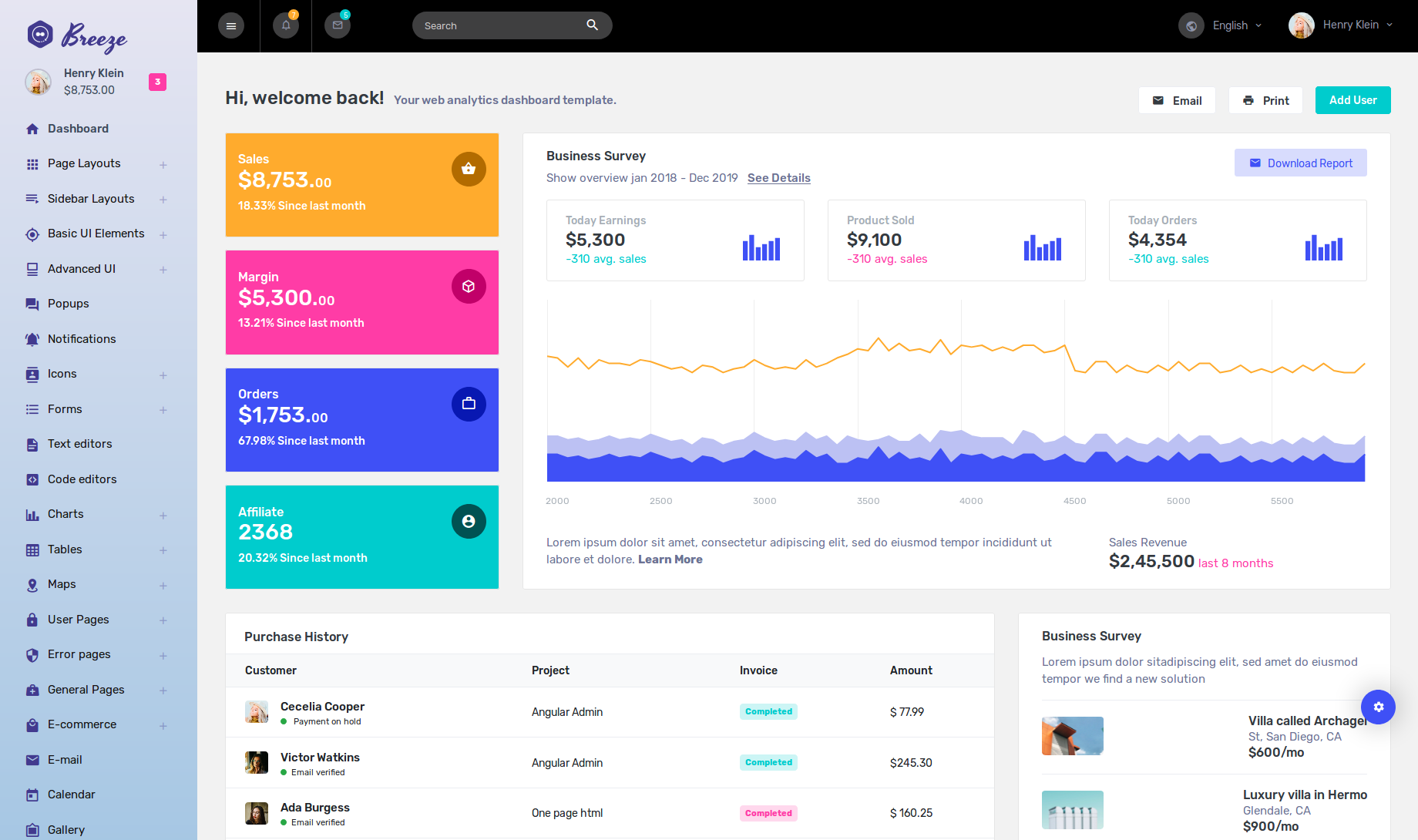Expand the Advanced UI plus
The height and width of the screenshot is (840, 1418).
[x=163, y=270]
